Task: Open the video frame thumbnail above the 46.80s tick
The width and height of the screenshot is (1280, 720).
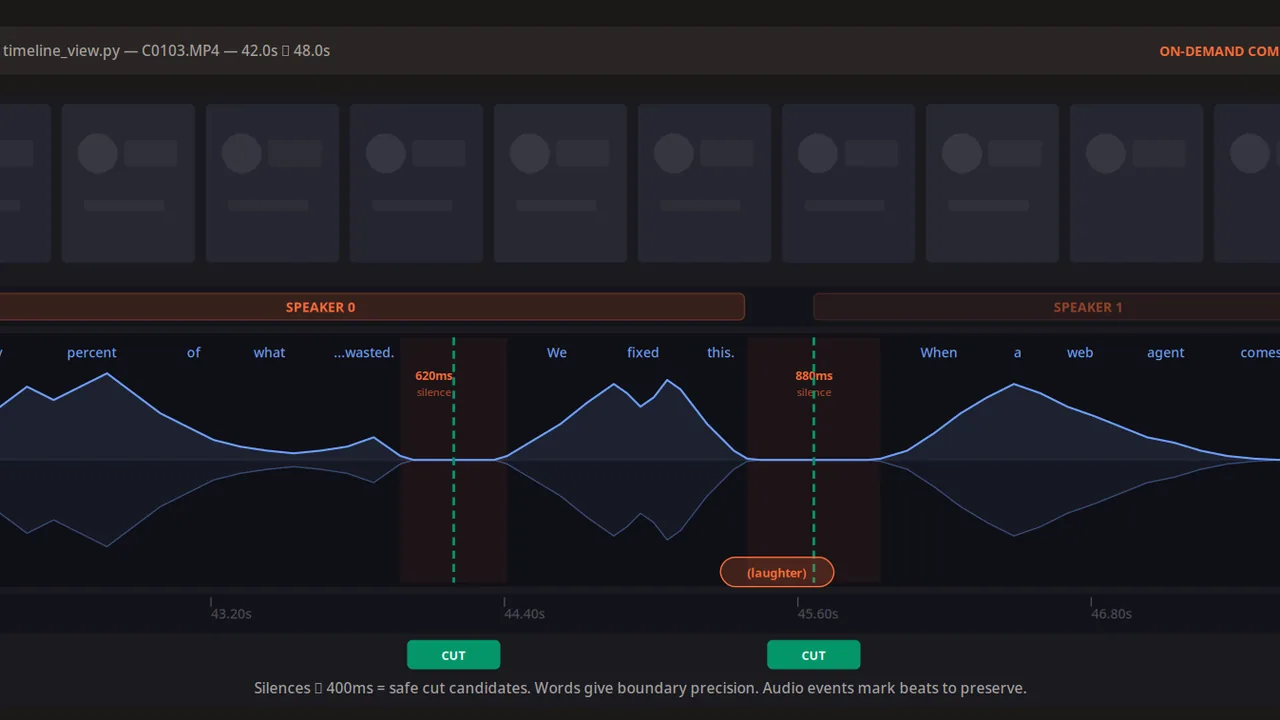Action: coord(1136,183)
